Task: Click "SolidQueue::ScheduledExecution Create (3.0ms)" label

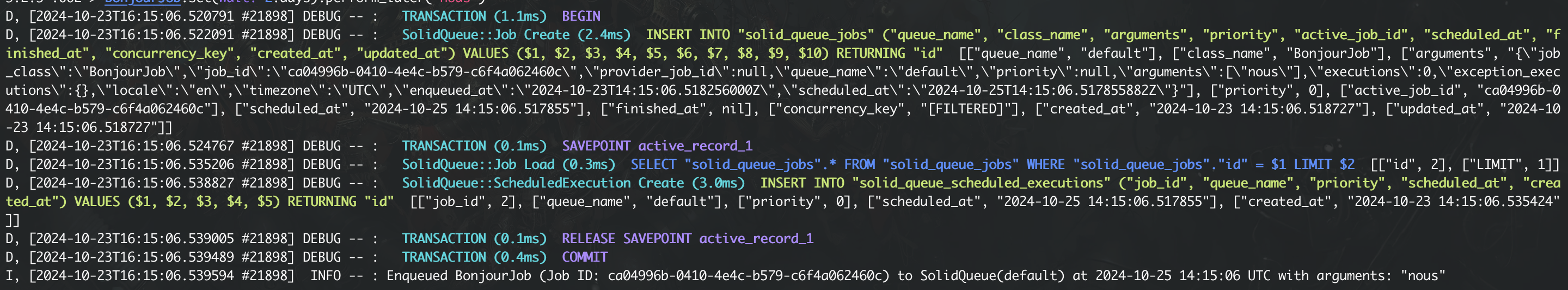Action: [573, 183]
